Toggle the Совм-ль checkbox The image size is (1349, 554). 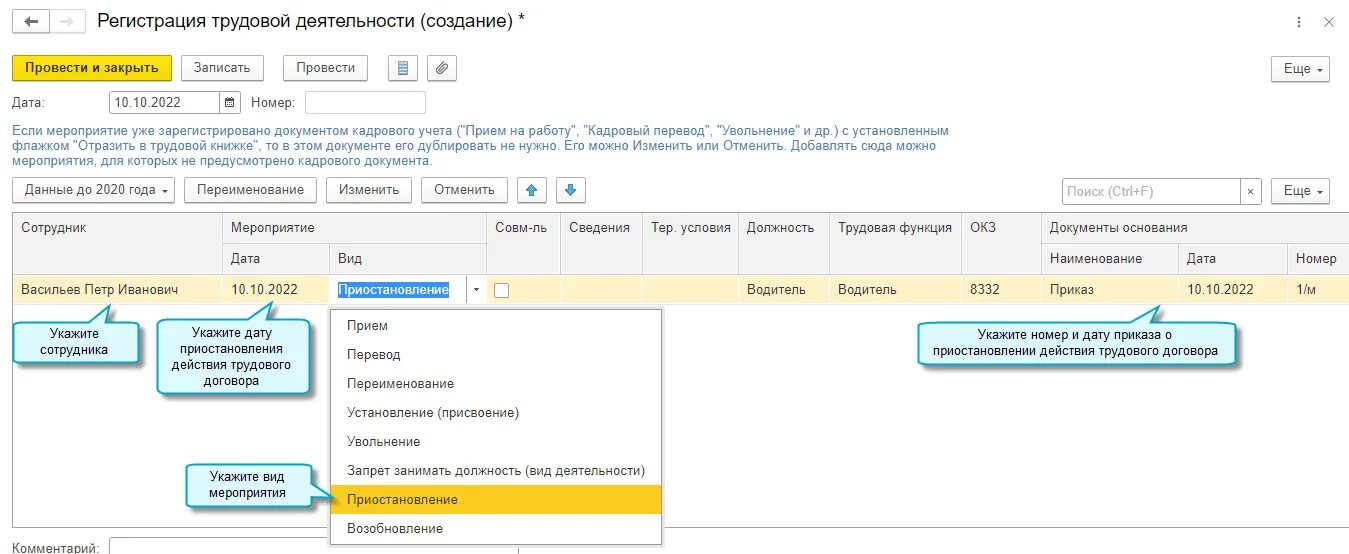coord(502,290)
